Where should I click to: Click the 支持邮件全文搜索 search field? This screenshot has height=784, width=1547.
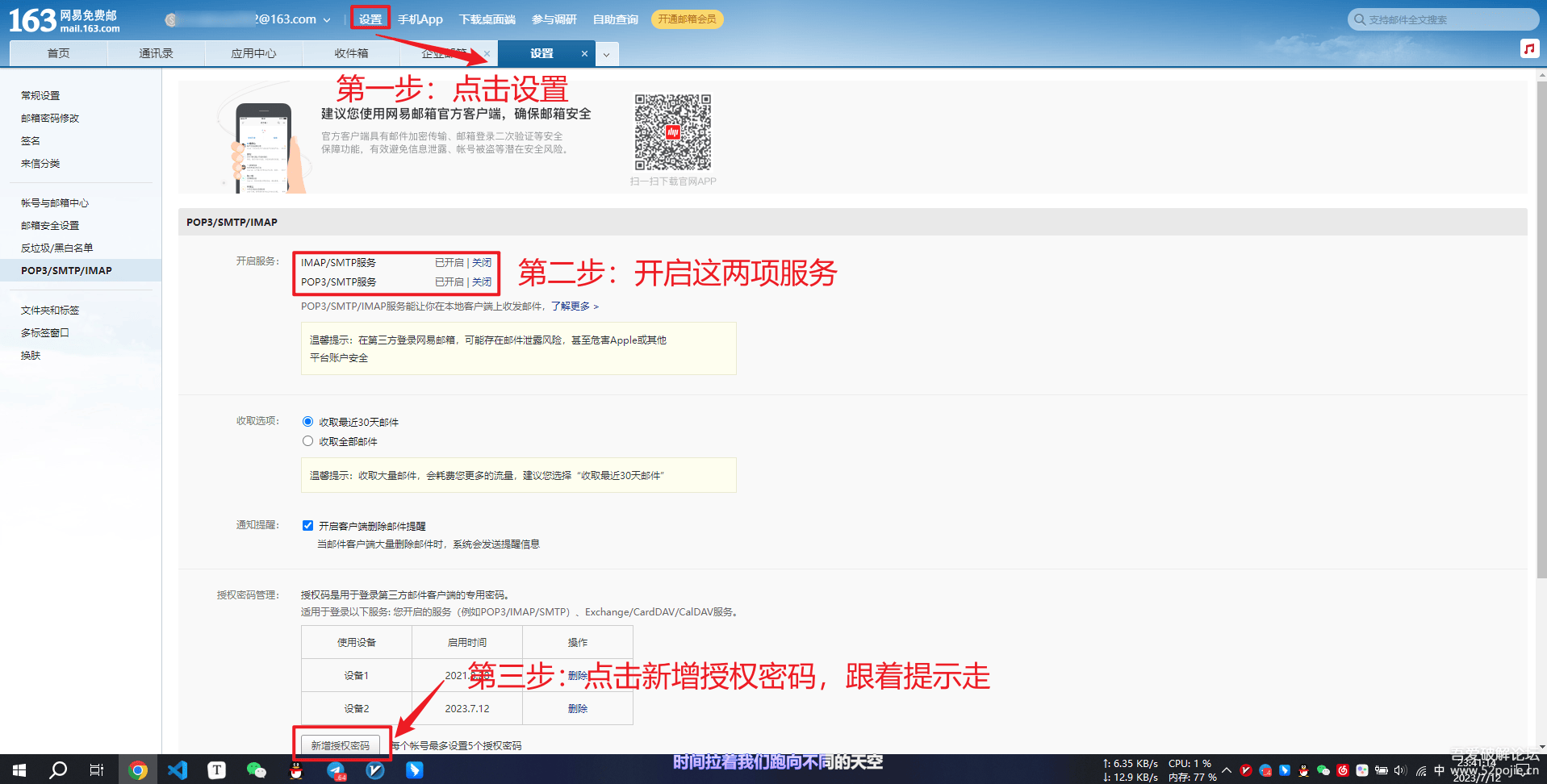tap(1443, 19)
